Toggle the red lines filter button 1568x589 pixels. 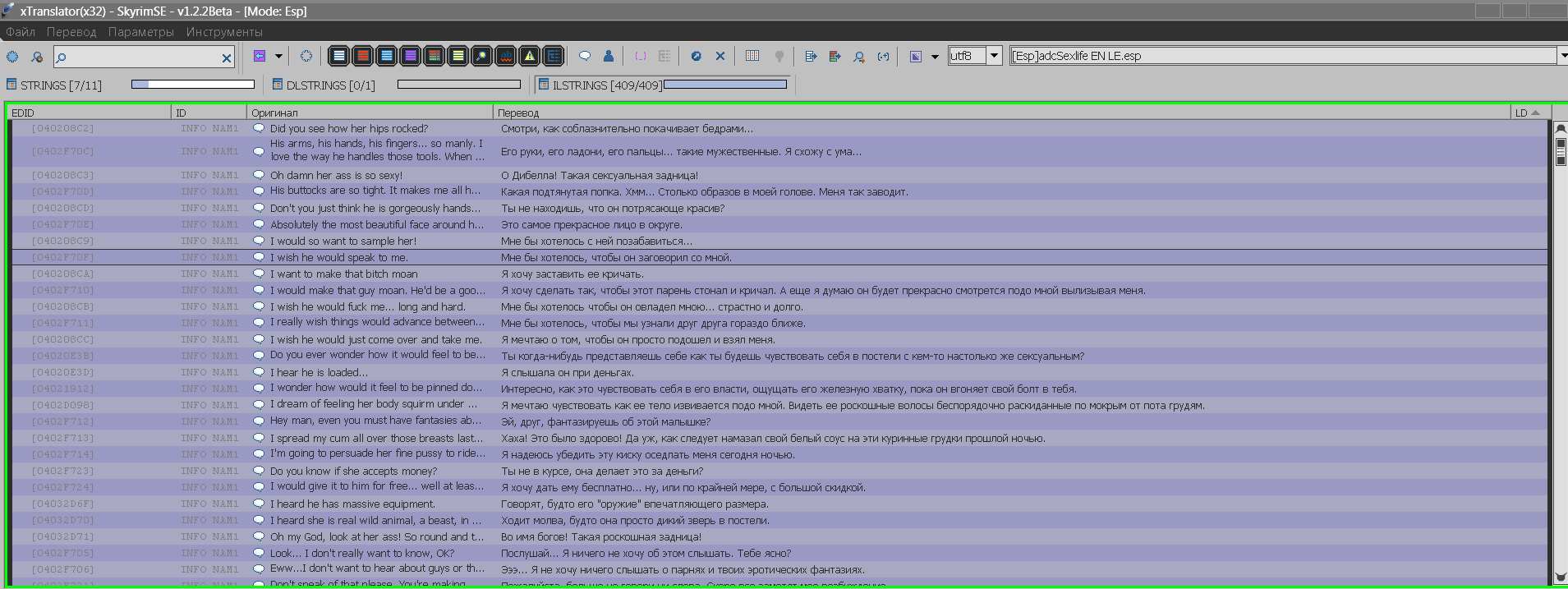362,56
